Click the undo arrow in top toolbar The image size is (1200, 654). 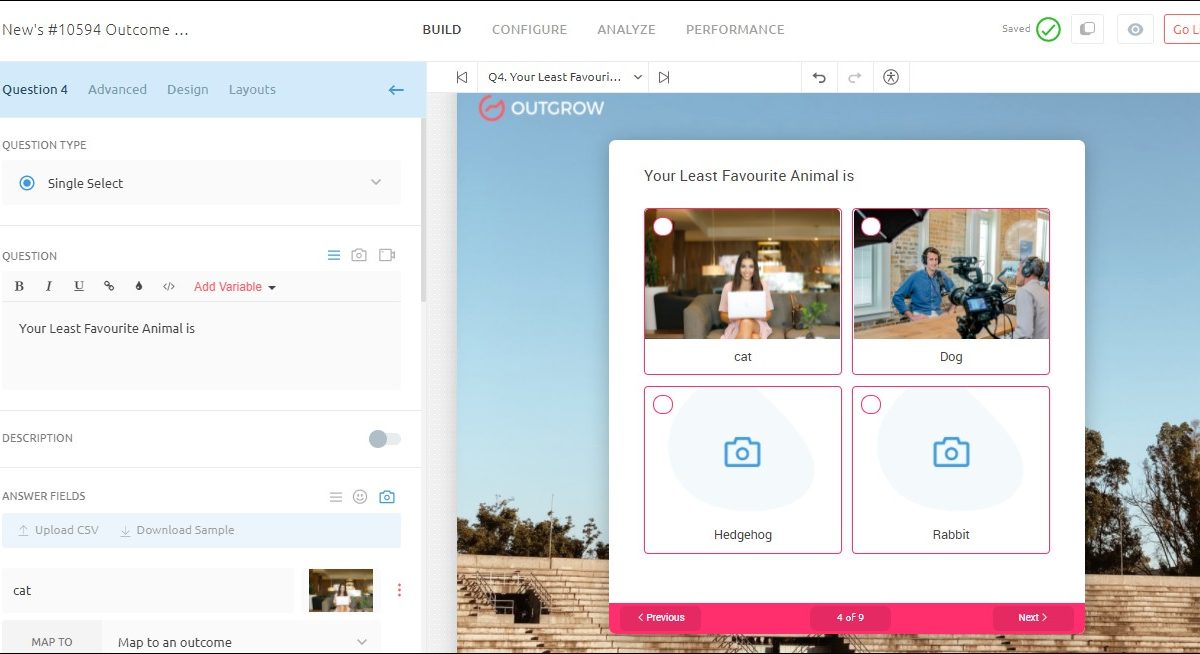click(819, 77)
